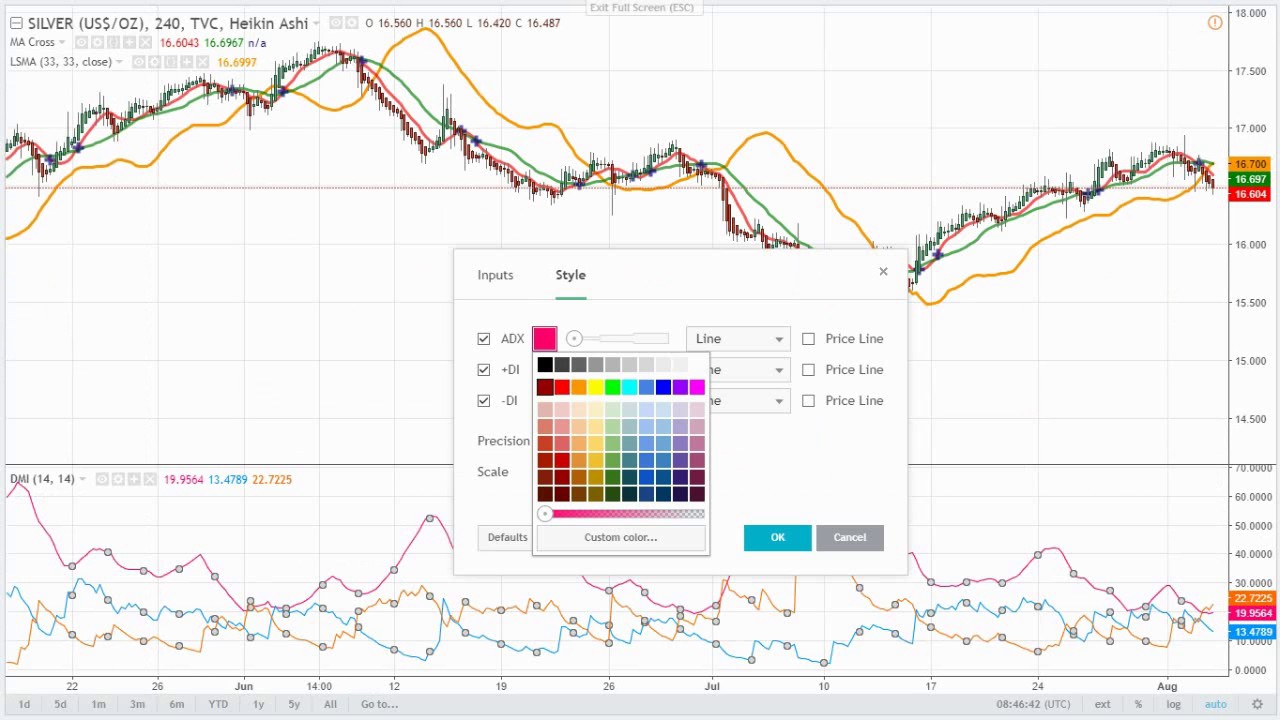Remove DMI indicator with X icon
The width and height of the screenshot is (1280, 720).
[150, 479]
